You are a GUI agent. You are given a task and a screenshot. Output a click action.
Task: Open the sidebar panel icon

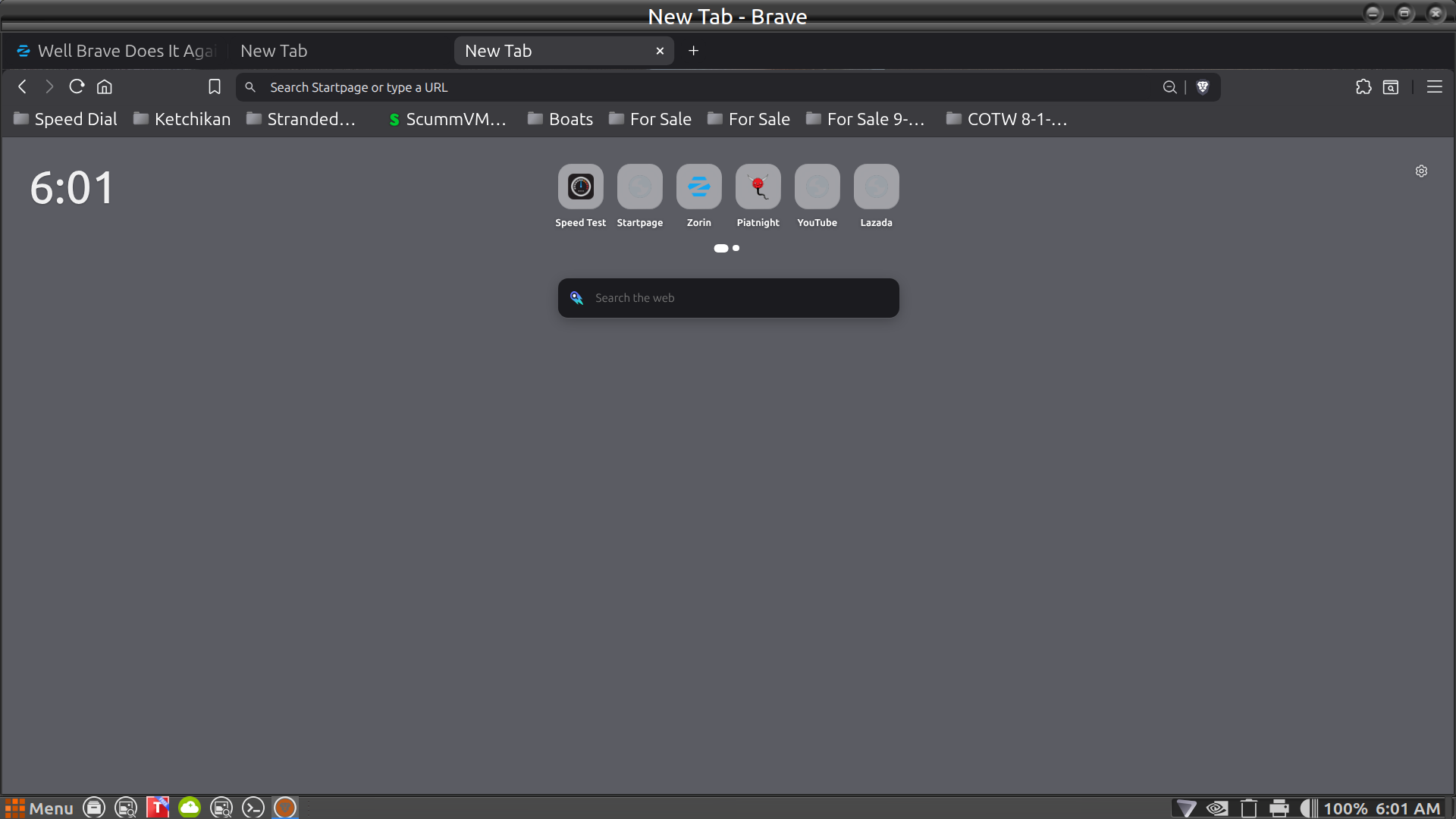pyautogui.click(x=1391, y=87)
